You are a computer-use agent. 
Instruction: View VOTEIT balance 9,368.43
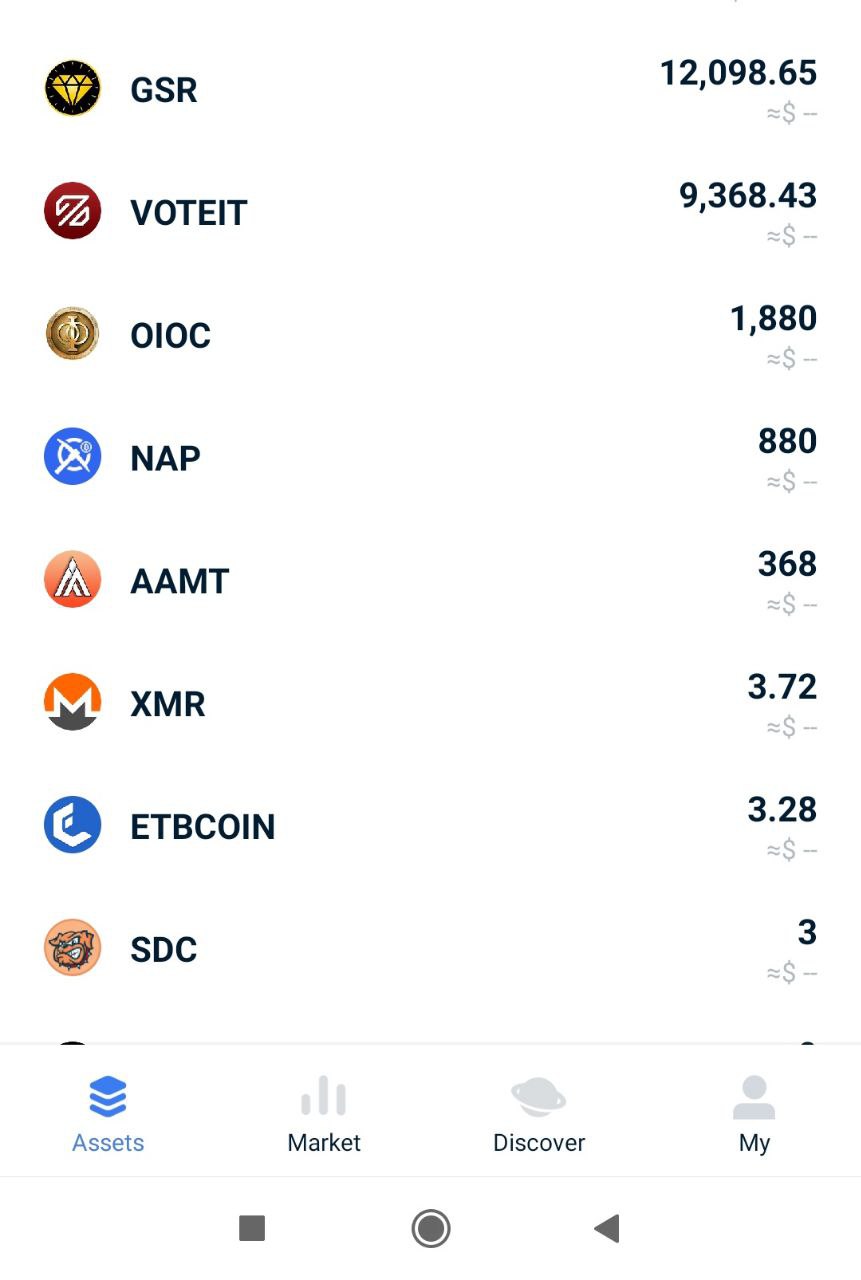748,196
